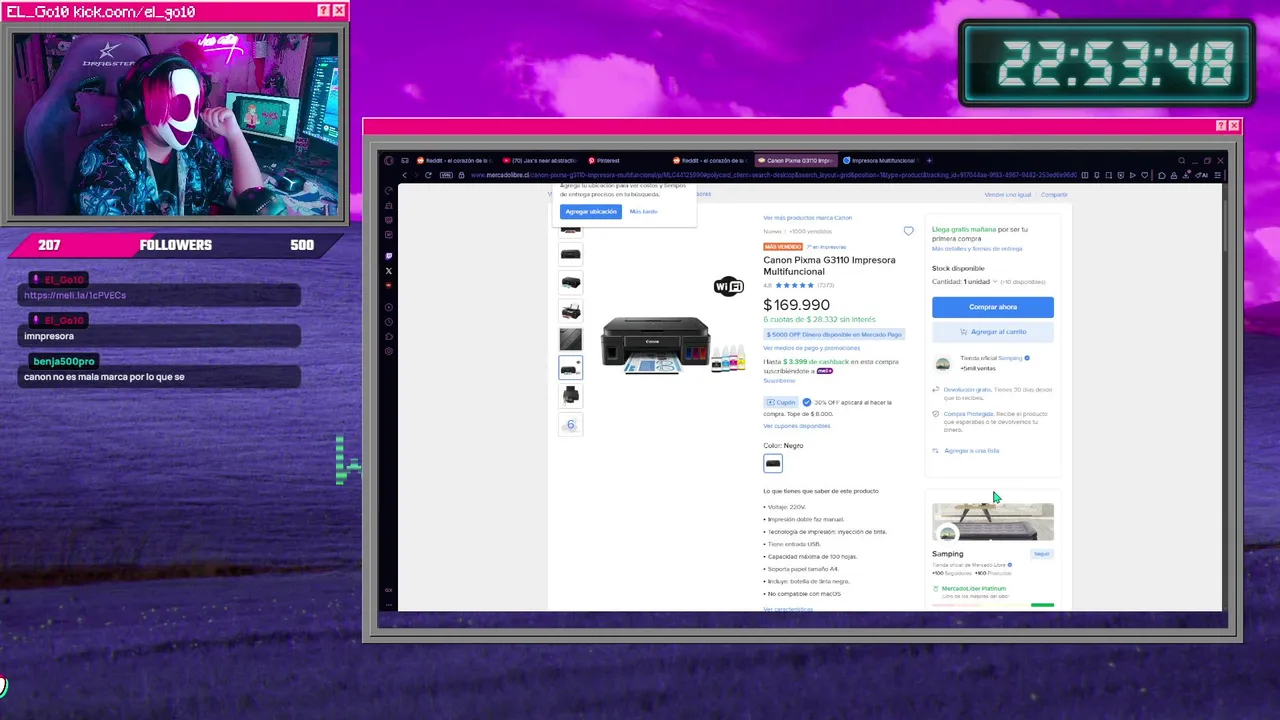The height and width of the screenshot is (720, 1280).
Task: Click the Samping store avatar icon
Action: point(942,364)
